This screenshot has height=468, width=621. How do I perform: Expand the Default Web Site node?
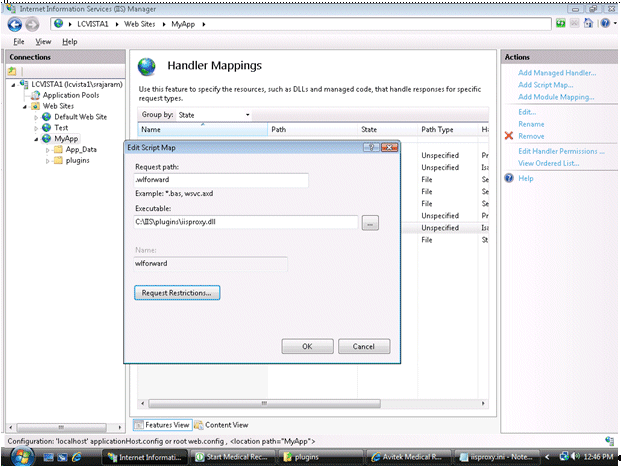pos(36,117)
